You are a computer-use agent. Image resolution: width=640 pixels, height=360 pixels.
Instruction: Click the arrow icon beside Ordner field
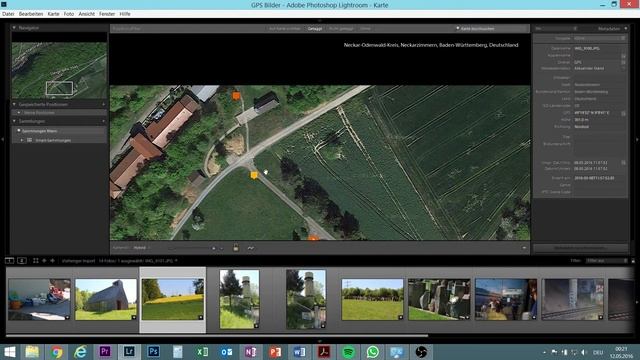tap(623, 62)
